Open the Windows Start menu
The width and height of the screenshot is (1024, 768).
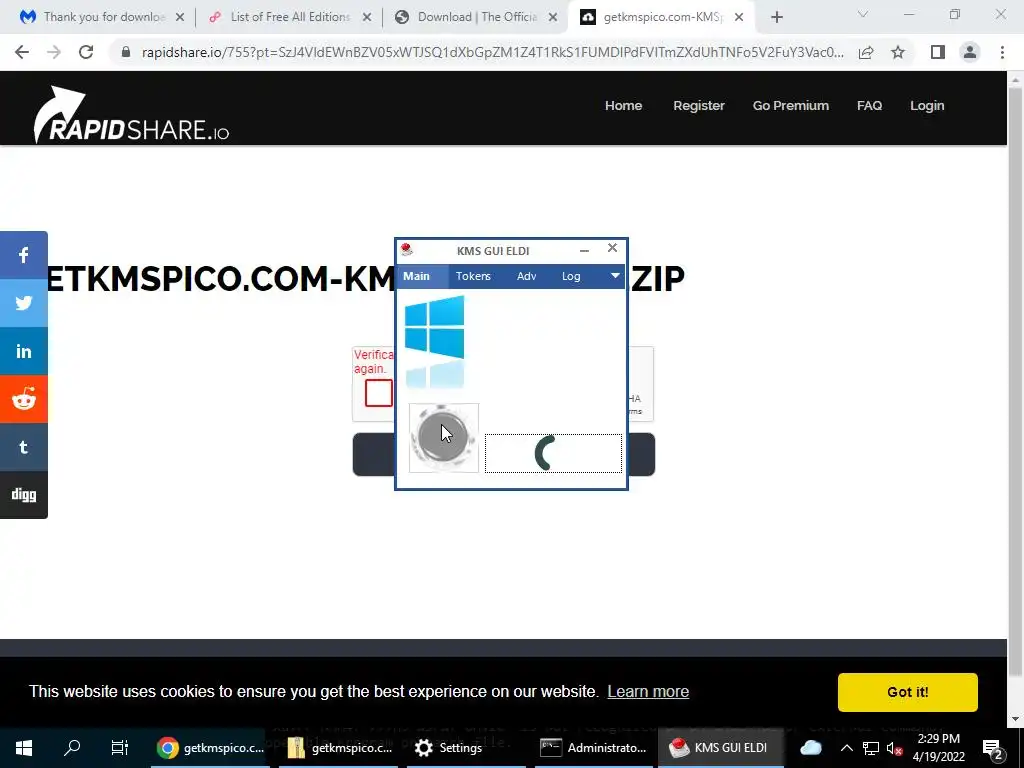tap(24, 748)
